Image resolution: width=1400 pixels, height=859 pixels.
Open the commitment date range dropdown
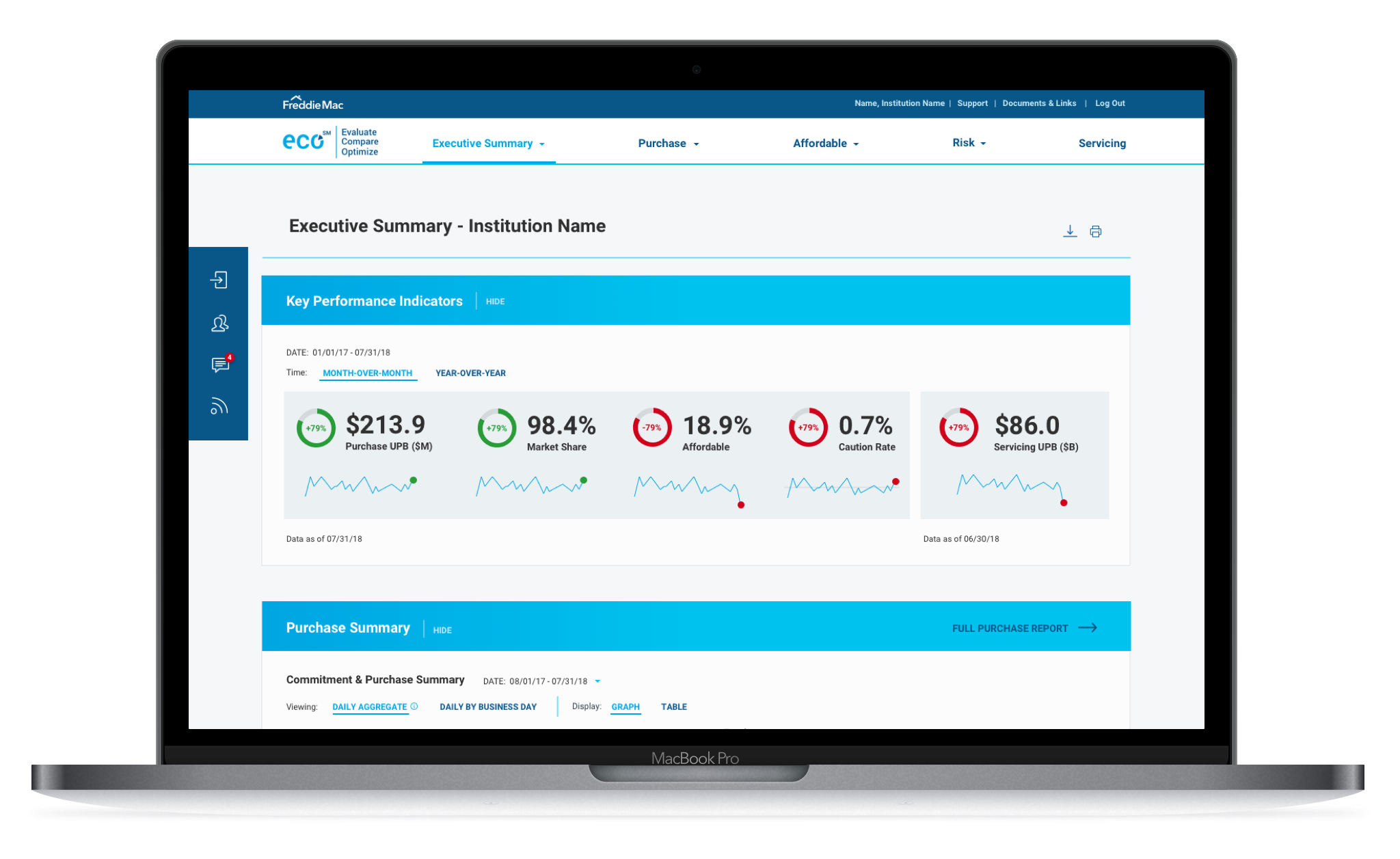tap(597, 681)
